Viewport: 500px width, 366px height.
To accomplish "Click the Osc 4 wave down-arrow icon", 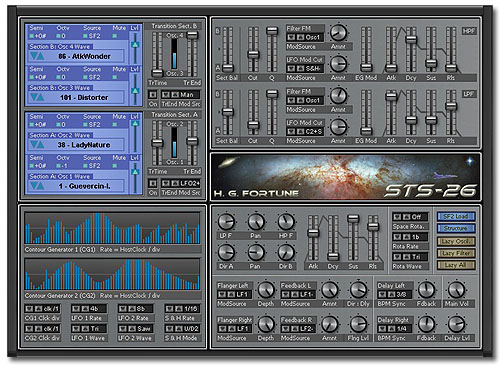I will pos(33,56).
